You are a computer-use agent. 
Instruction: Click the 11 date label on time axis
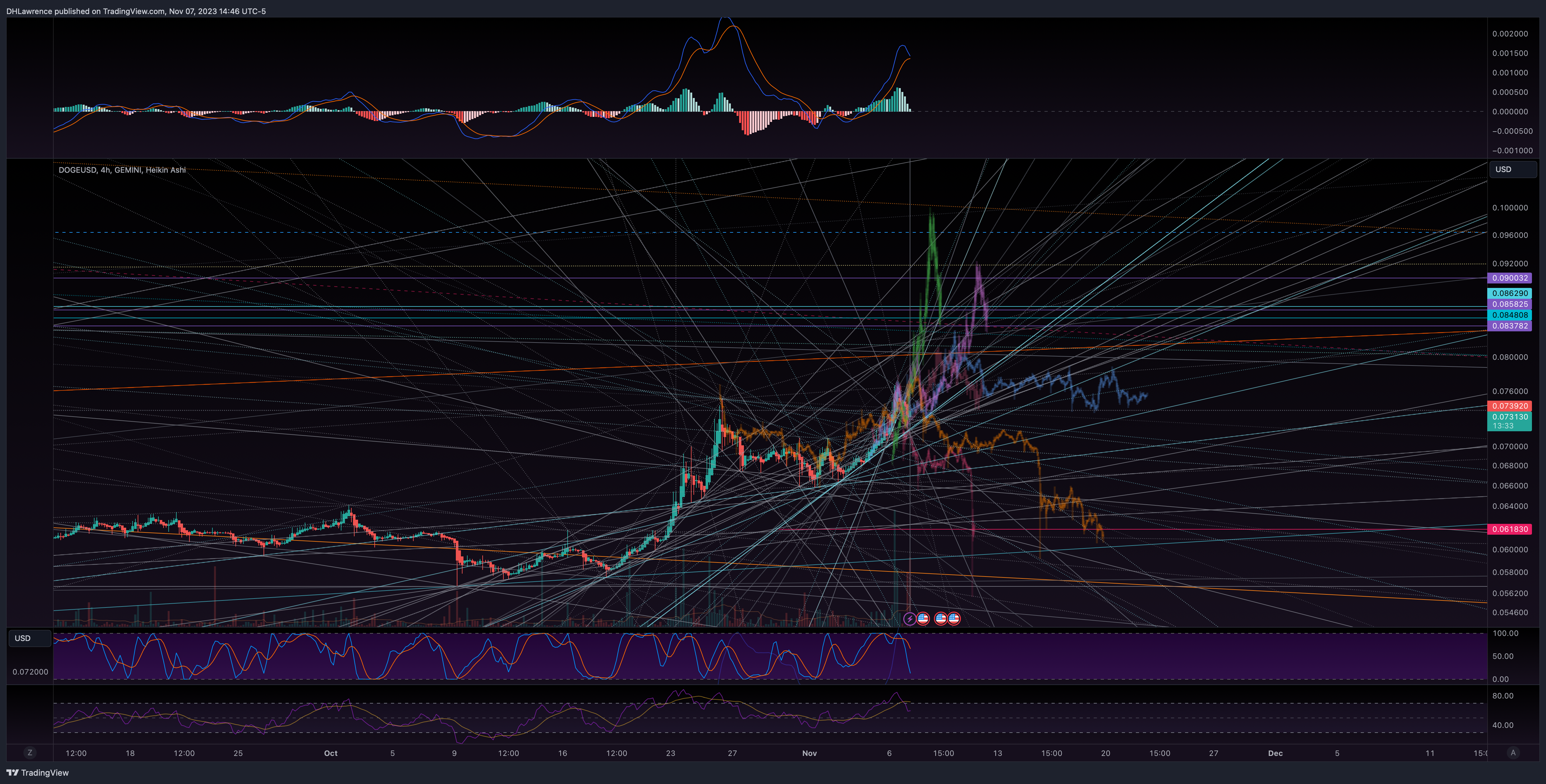click(1430, 753)
